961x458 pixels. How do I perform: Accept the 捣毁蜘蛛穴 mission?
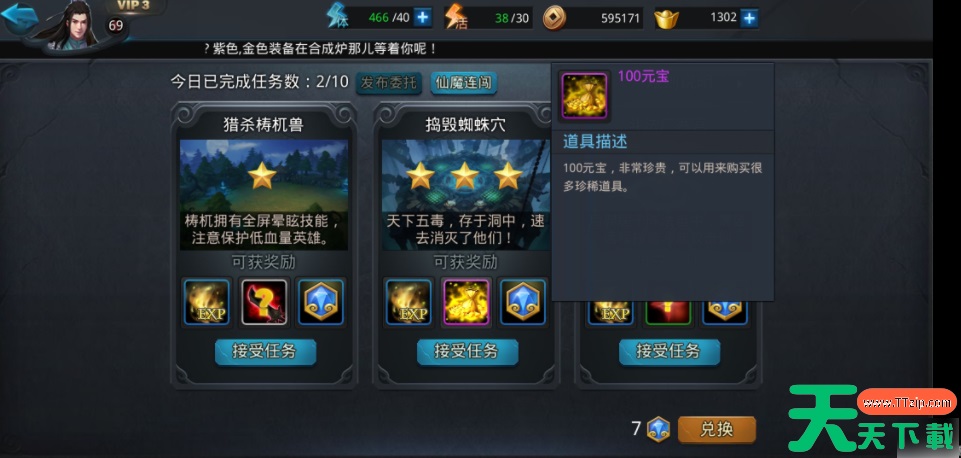468,352
